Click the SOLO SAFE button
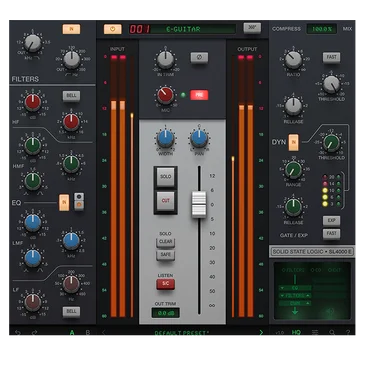365x365 pixels. 166,254
